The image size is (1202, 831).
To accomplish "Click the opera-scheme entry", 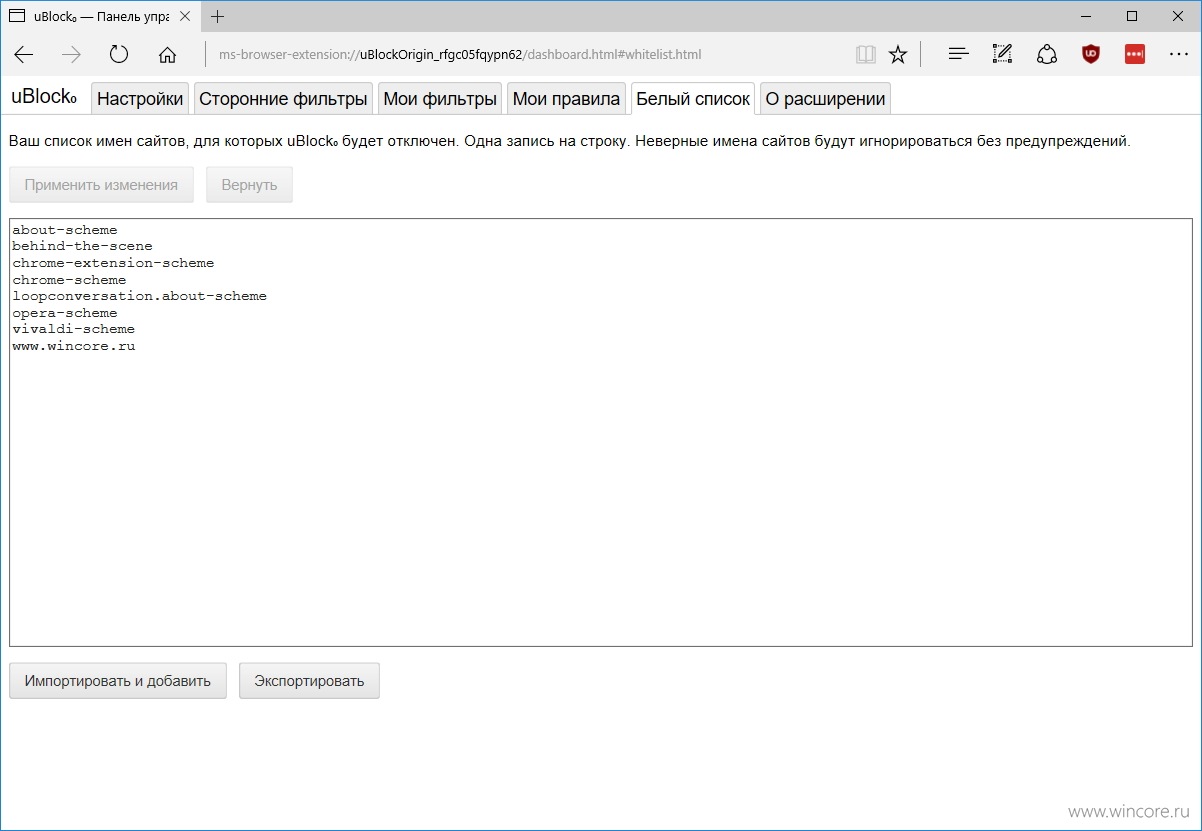I will [x=65, y=313].
